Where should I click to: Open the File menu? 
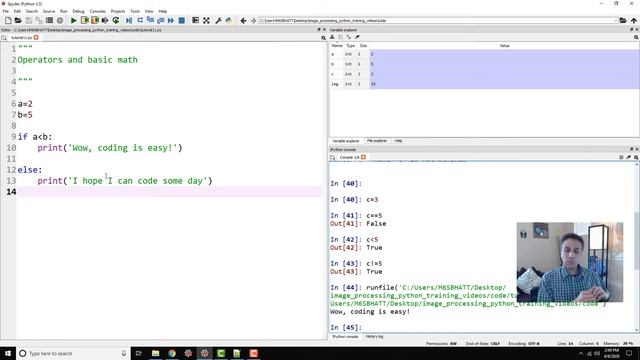[6, 11]
